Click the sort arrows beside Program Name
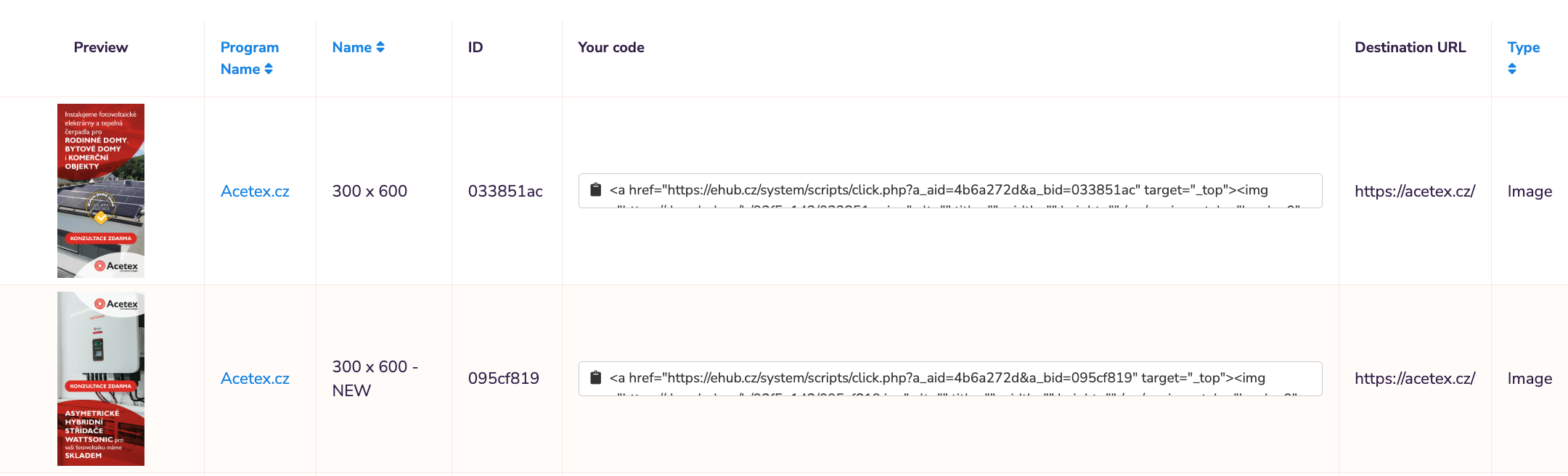 coord(269,69)
